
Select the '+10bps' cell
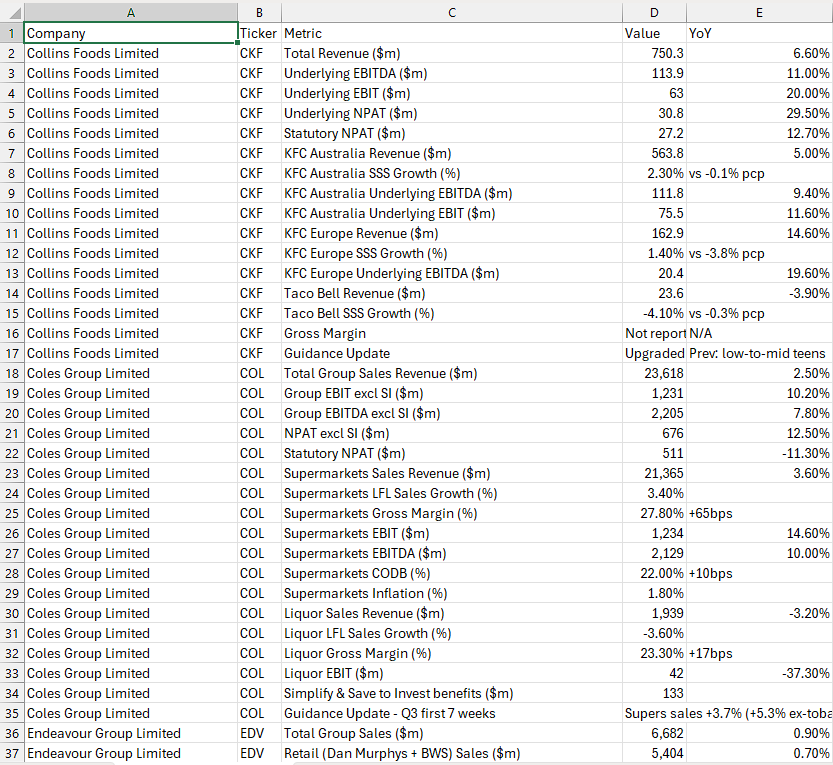[x=759, y=574]
